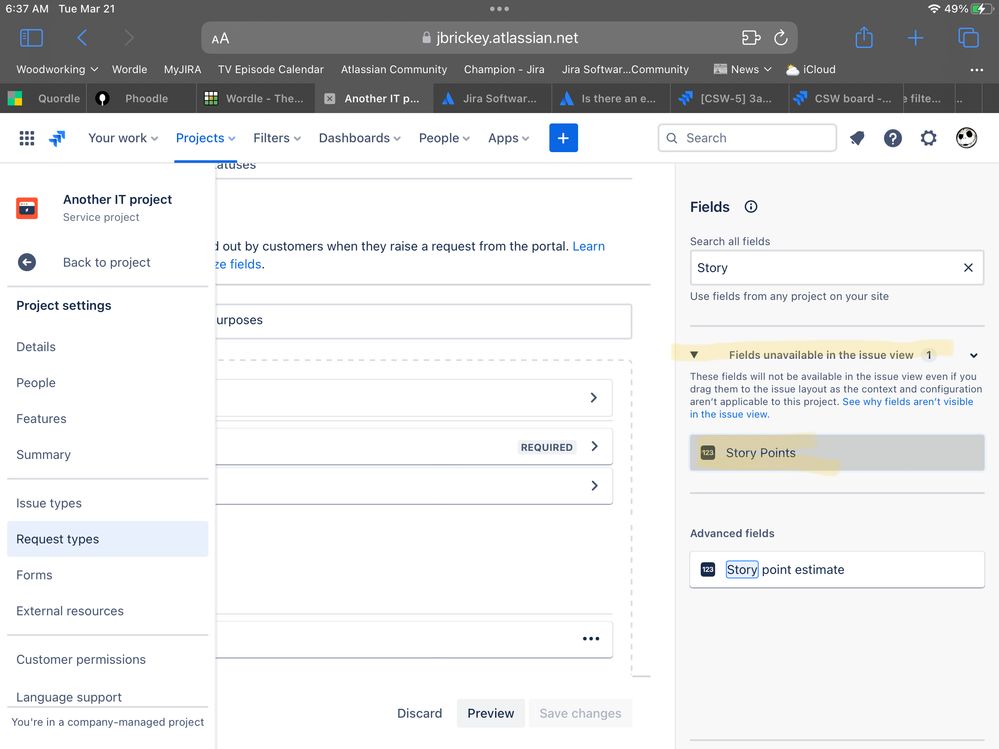
Task: Open the Jira help menu
Action: (893, 138)
